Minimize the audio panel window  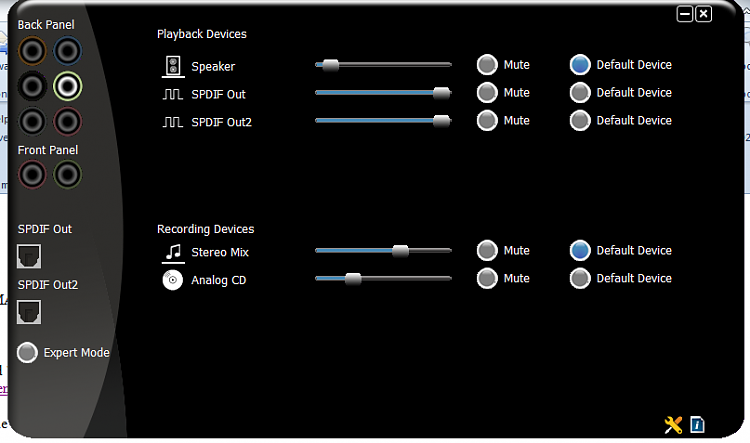[685, 14]
